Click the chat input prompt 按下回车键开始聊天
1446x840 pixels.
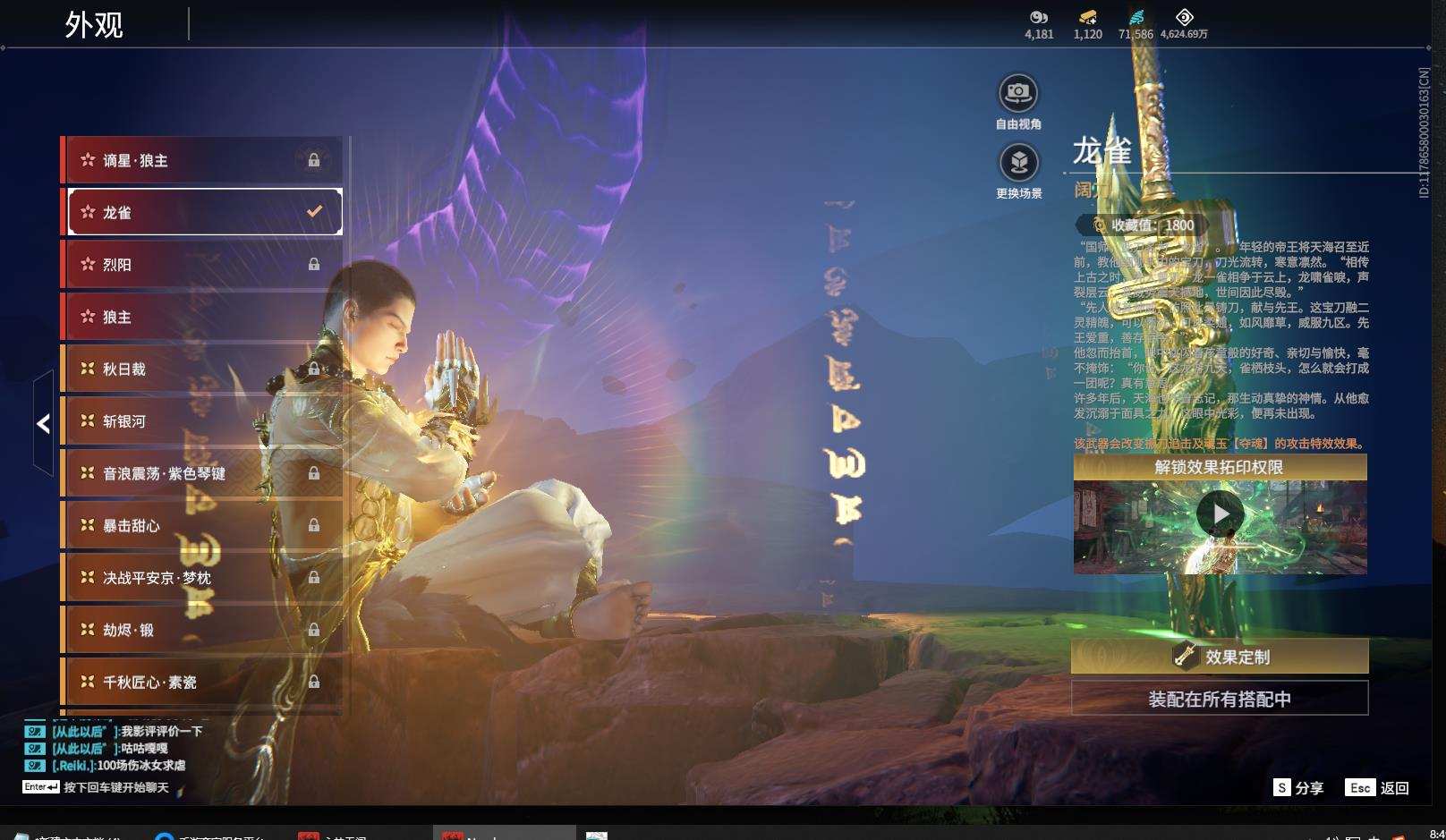(116, 787)
